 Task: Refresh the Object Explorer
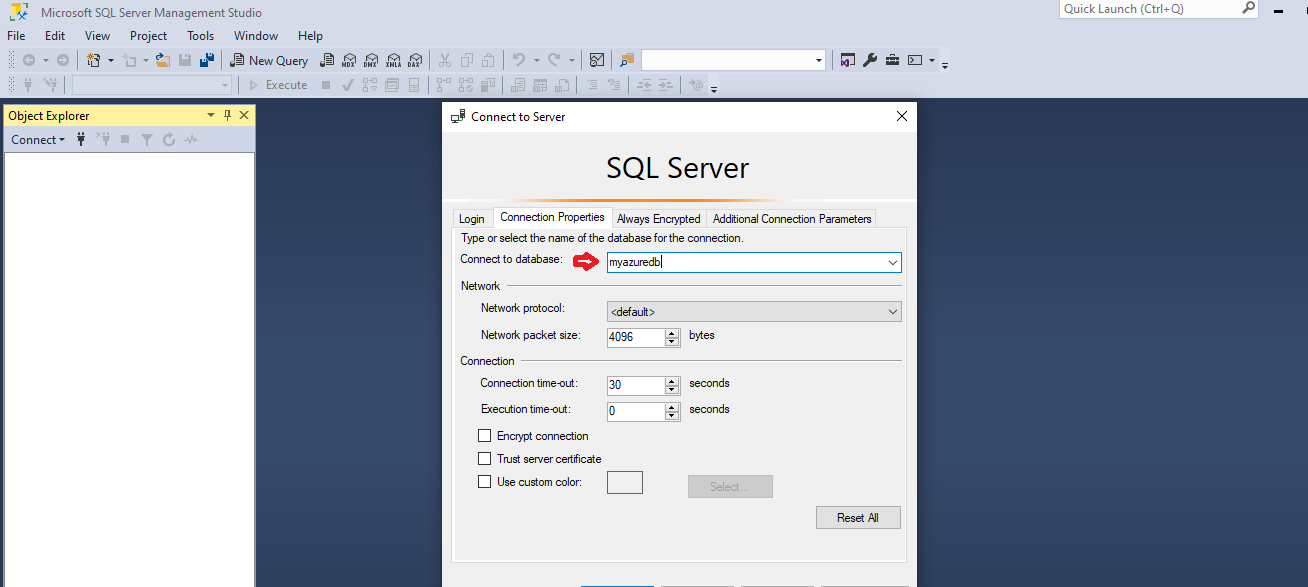tap(169, 140)
